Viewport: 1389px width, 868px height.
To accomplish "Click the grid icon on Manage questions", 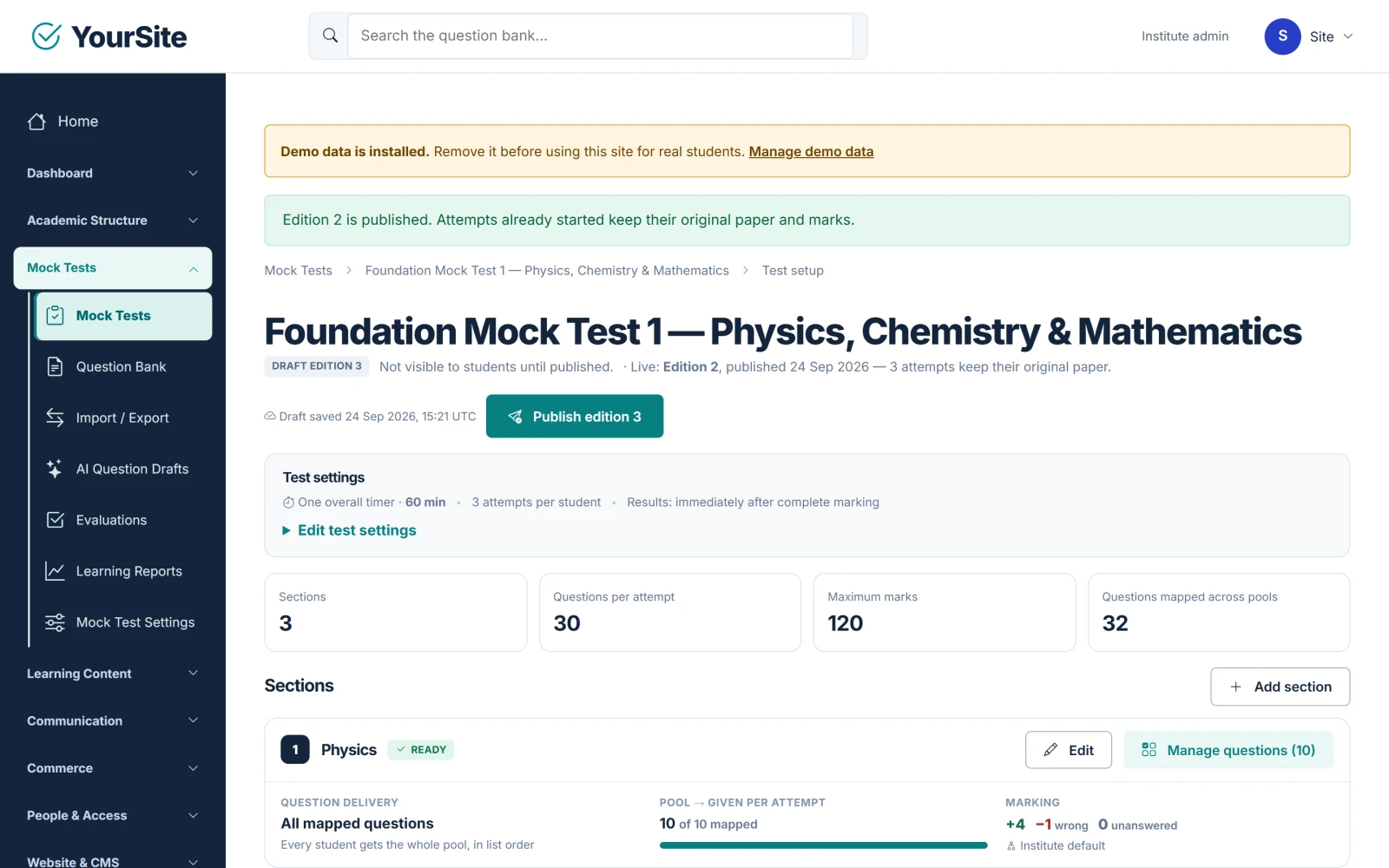I will pyautogui.click(x=1149, y=750).
